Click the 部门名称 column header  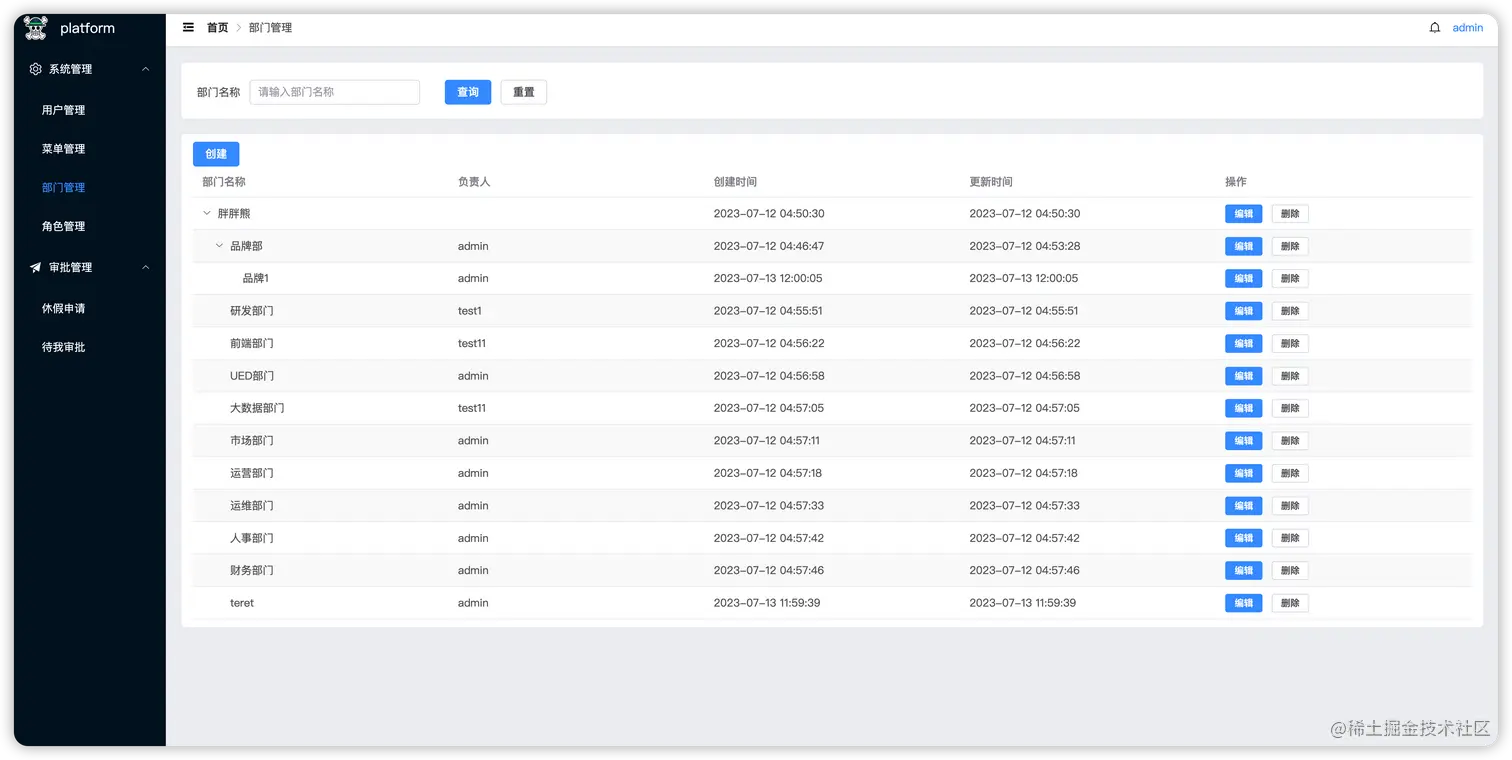tap(224, 182)
